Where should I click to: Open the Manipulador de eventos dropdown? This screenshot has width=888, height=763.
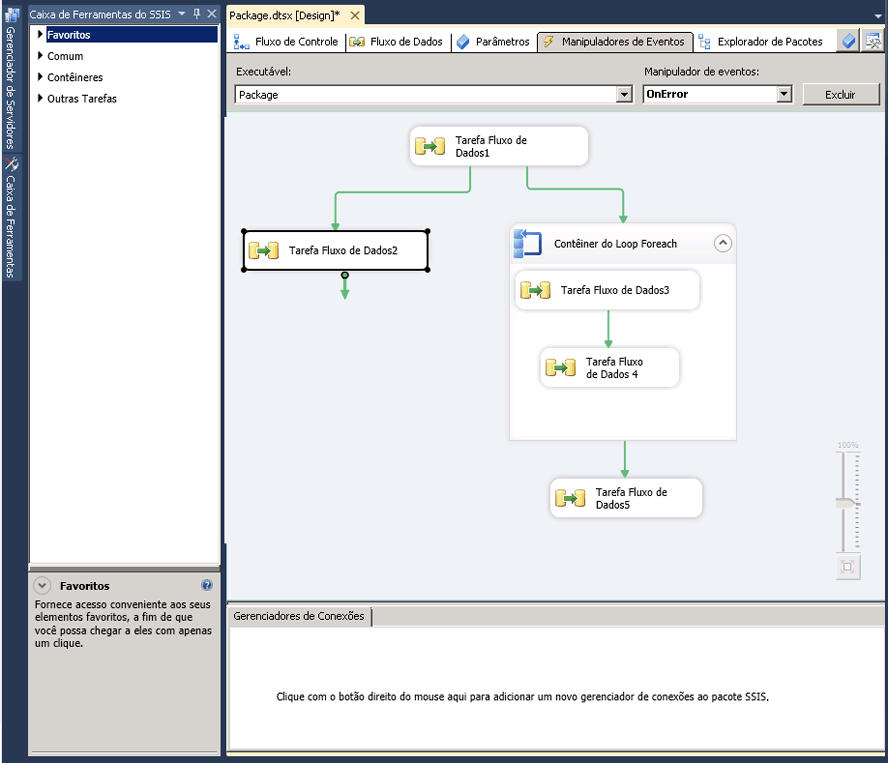[784, 94]
